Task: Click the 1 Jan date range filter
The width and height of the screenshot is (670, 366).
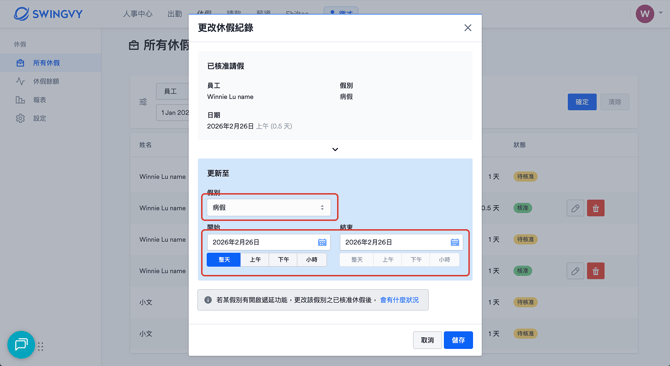Action: click(173, 112)
